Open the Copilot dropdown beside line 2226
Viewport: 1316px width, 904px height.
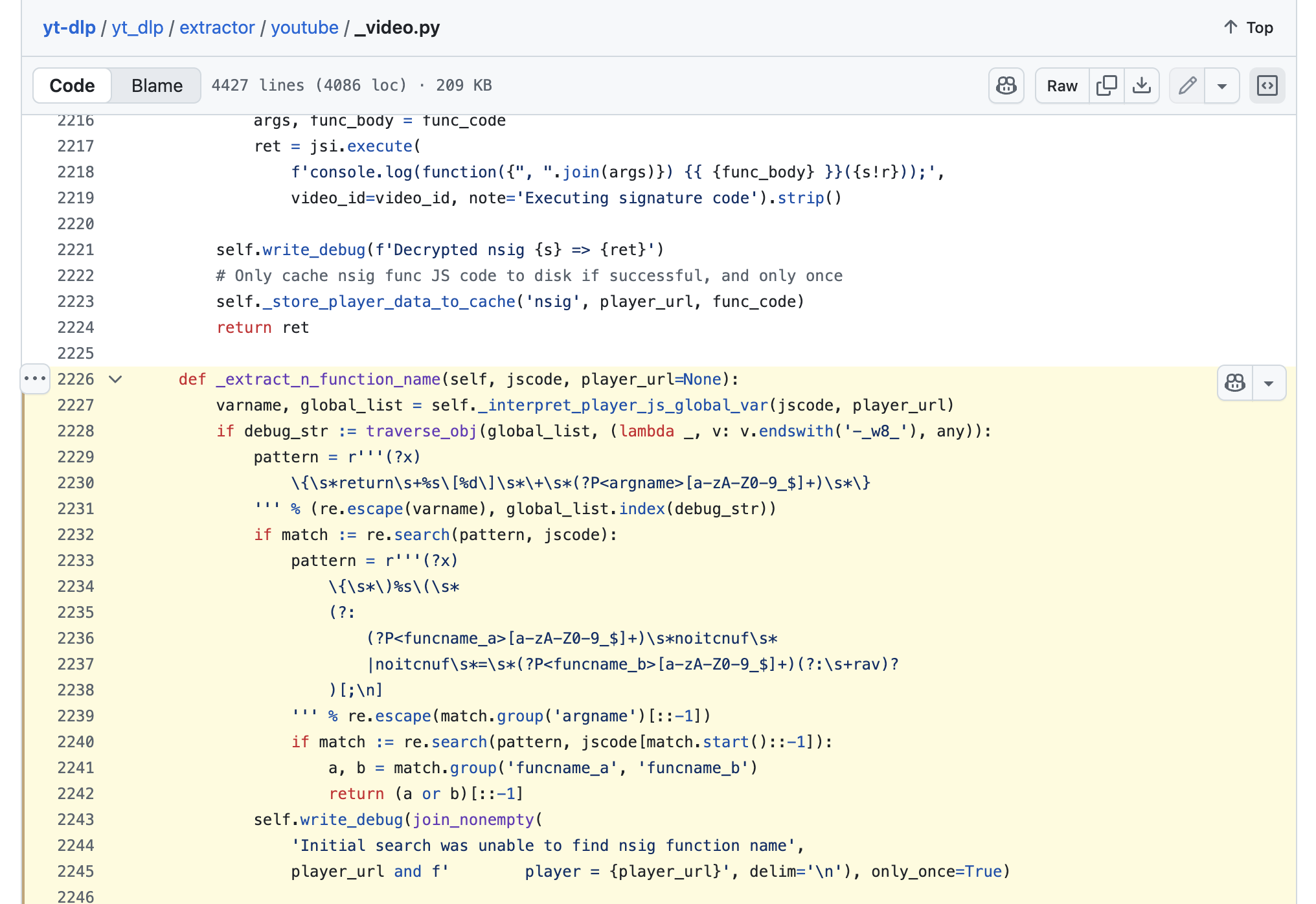1269,383
